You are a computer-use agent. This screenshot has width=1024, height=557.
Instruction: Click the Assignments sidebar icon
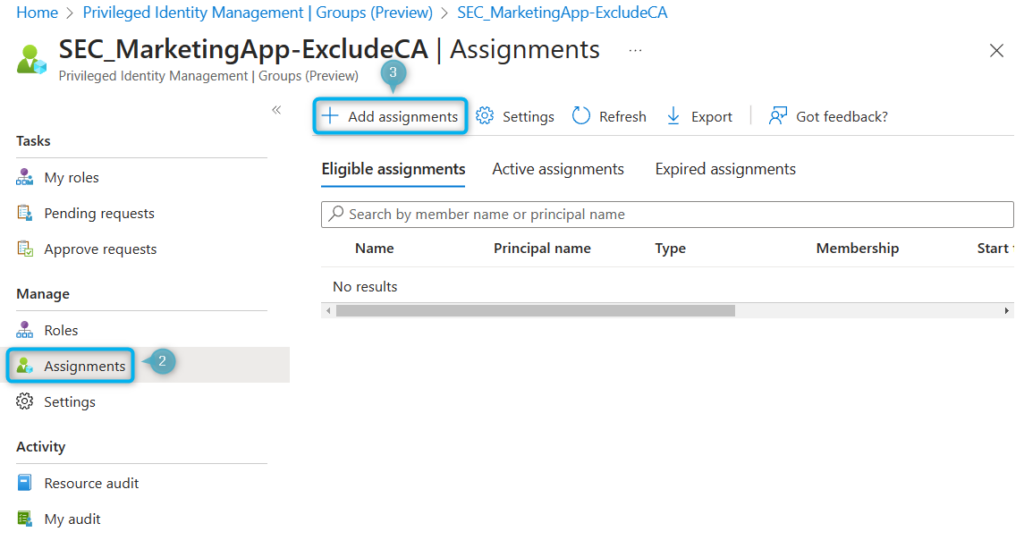pos(25,366)
